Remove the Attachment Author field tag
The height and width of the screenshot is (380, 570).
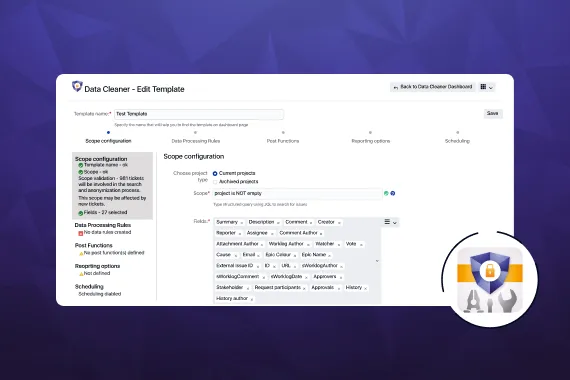pyautogui.click(x=262, y=245)
